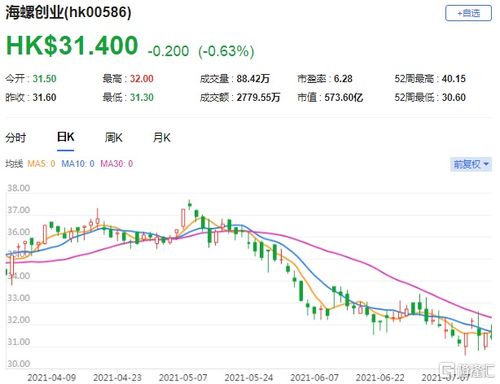Click the 38.00 price axis label
The image size is (500, 384).
pos(19,188)
